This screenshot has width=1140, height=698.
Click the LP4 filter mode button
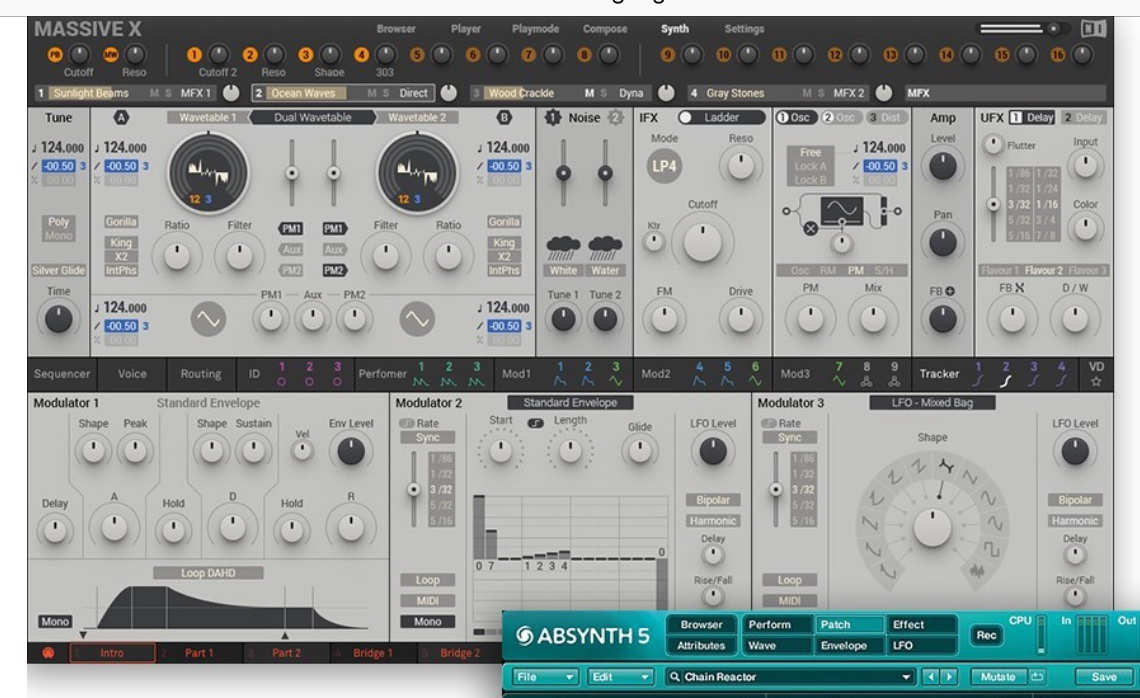tap(664, 167)
